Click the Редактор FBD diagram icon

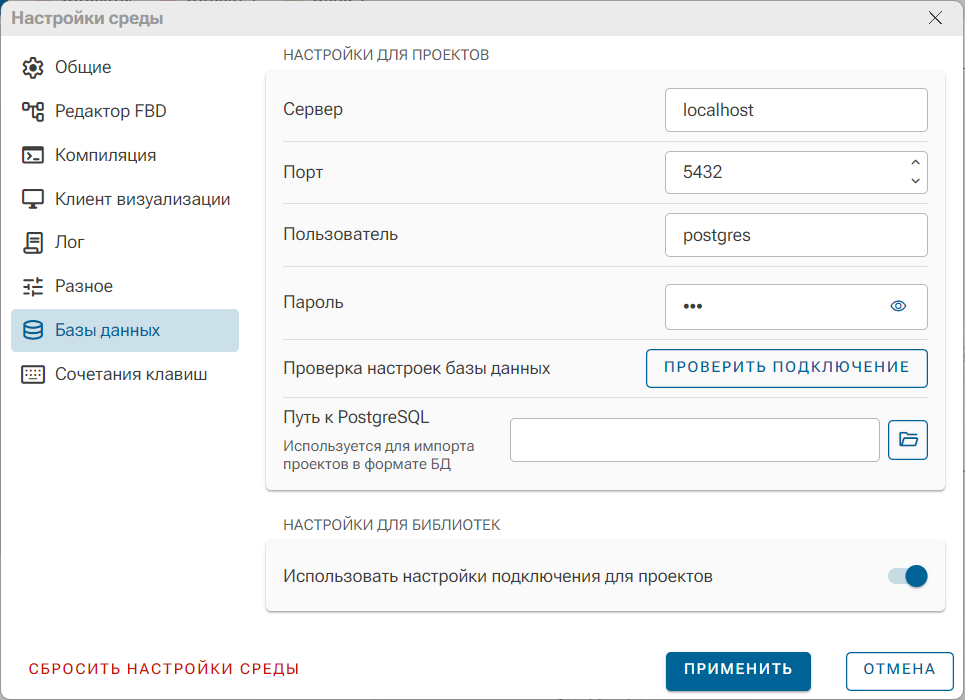tap(33, 111)
